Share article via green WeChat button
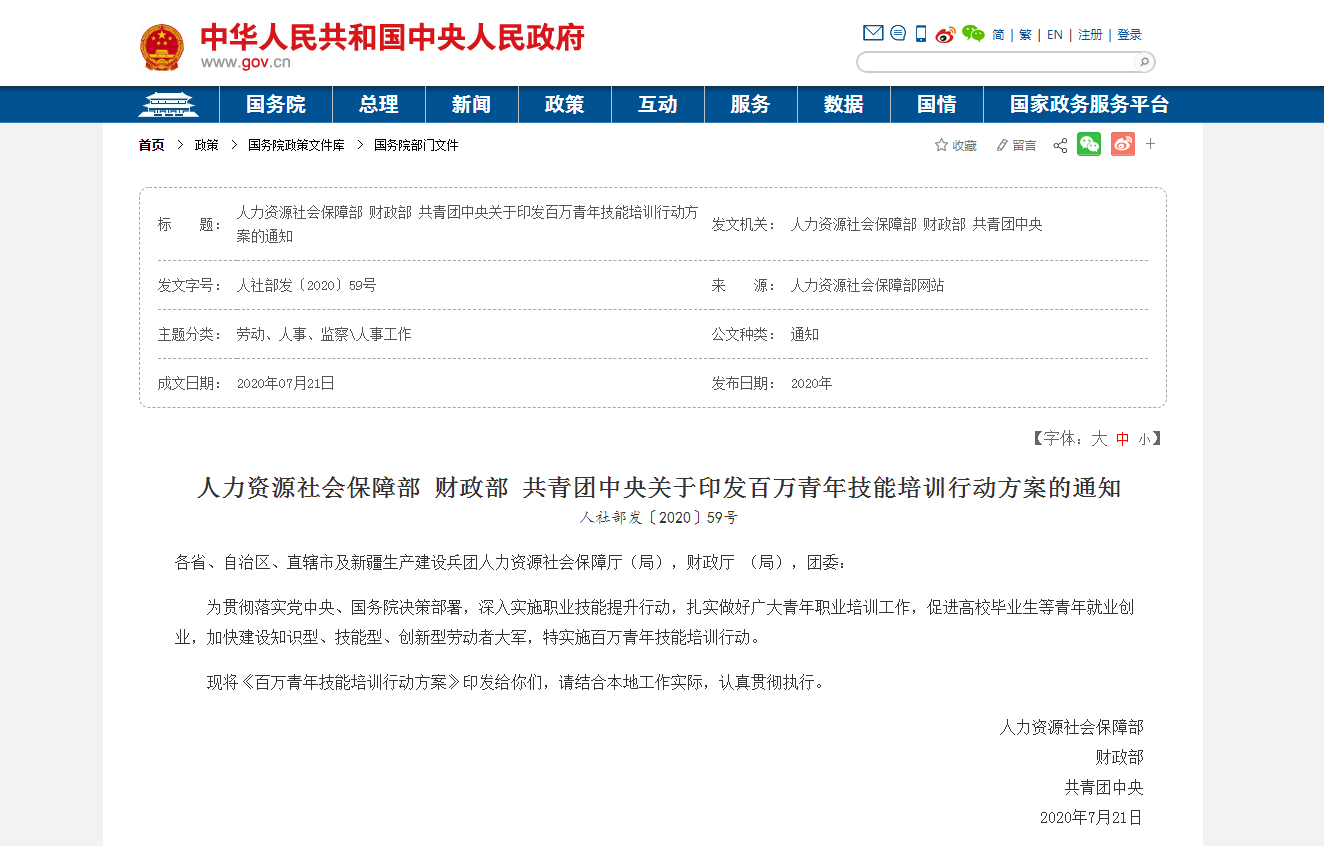This screenshot has height=846, width=1324. 1089,144
